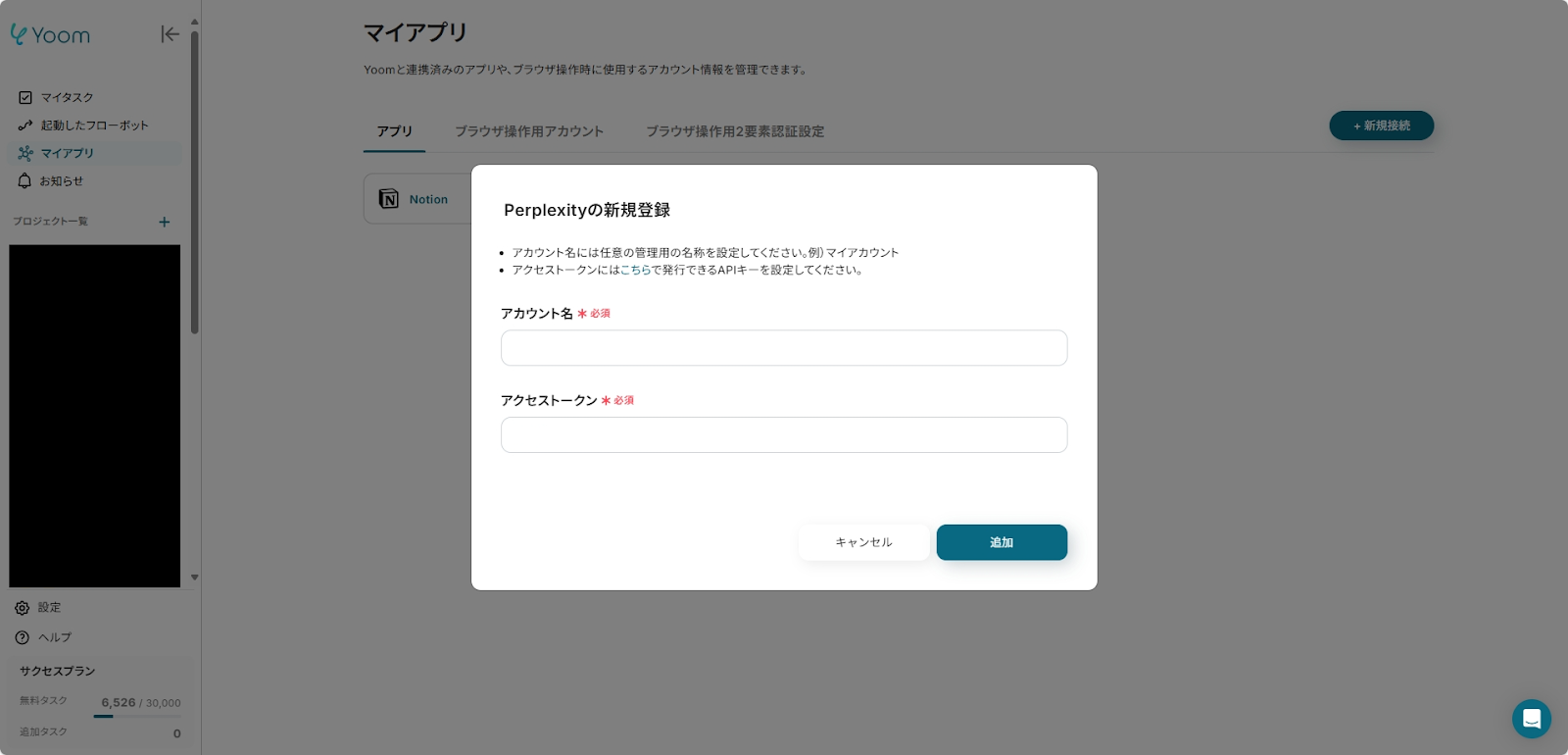Switch to ブラウザ操作用2要素認証設定 tab
Viewport: 1568px width, 755px height.
(x=735, y=131)
